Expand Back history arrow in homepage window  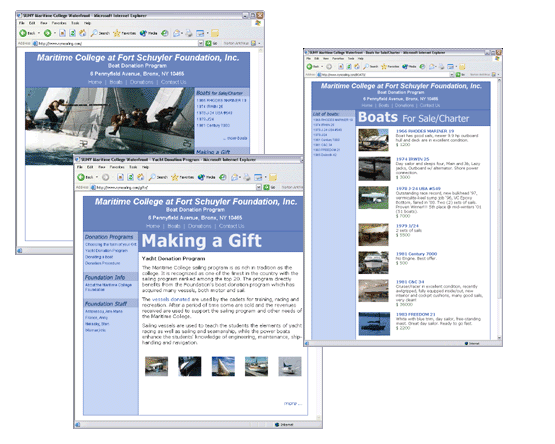39,33
